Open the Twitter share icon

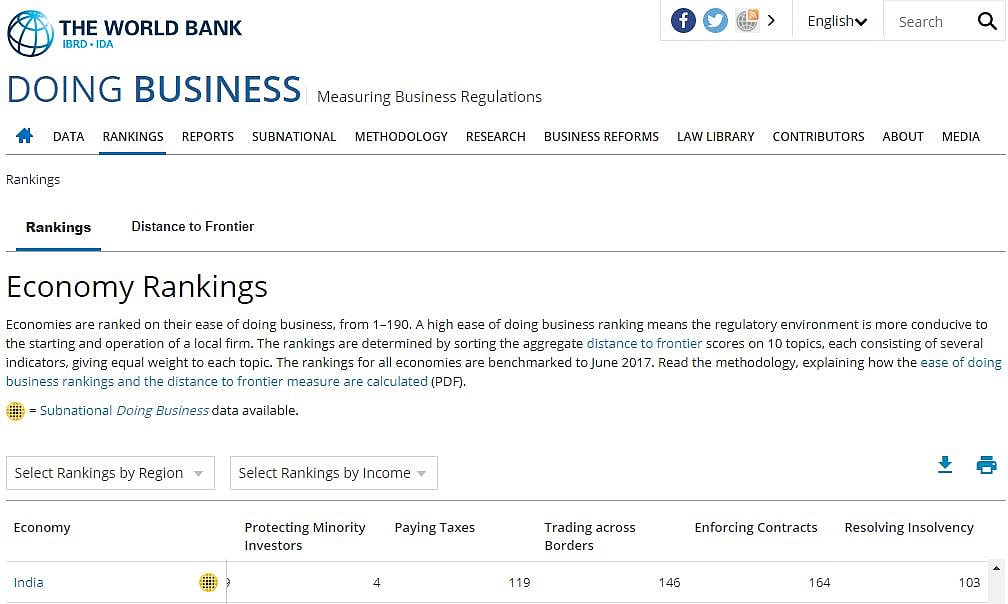pyautogui.click(x=715, y=21)
